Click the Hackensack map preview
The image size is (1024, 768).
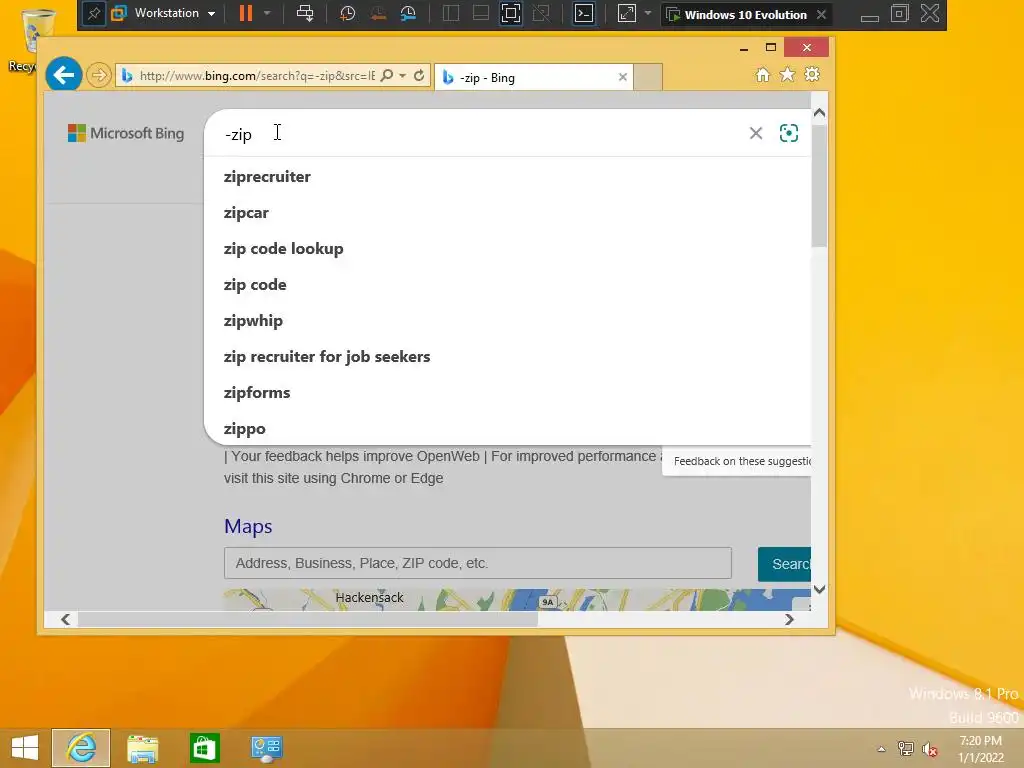(x=517, y=600)
